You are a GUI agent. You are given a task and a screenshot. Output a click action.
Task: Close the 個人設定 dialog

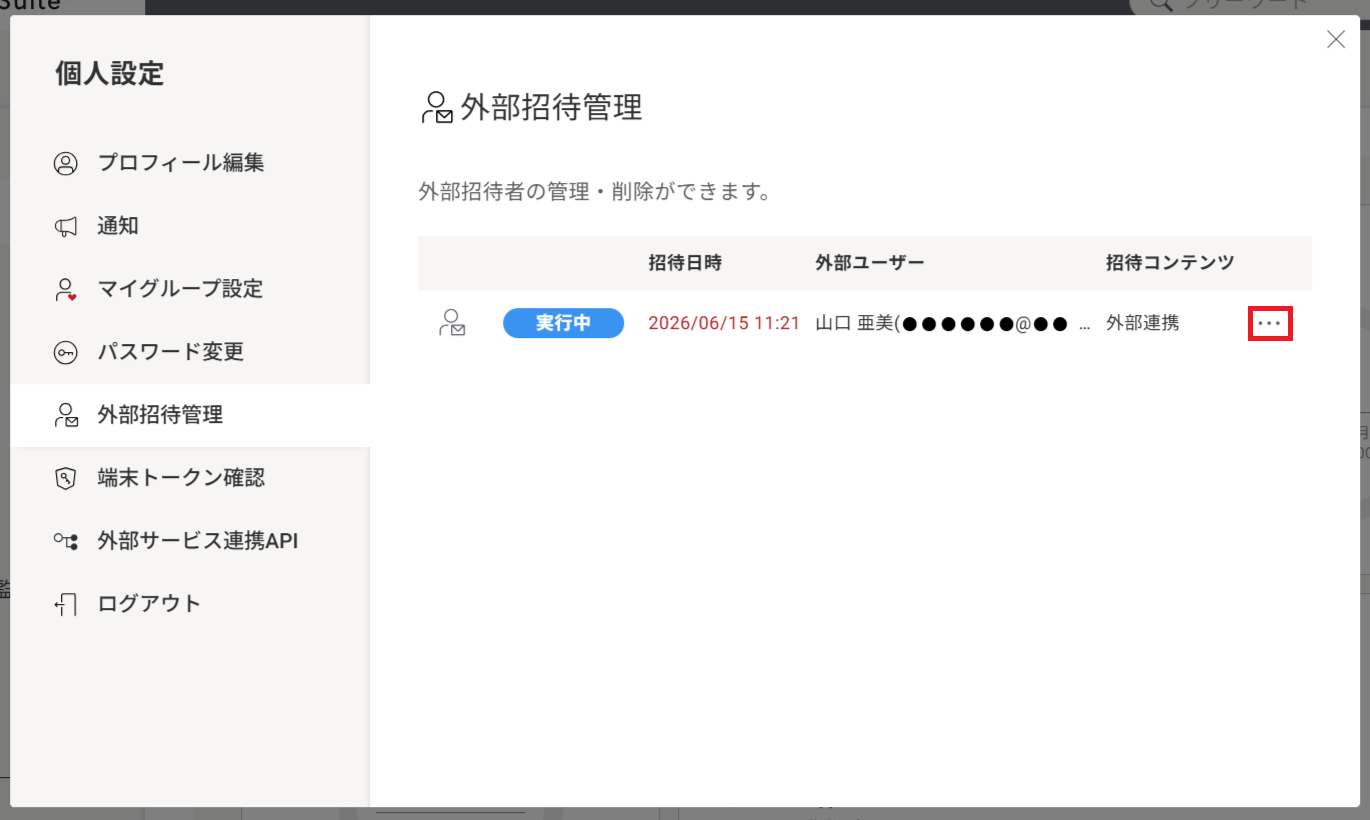tap(1335, 39)
